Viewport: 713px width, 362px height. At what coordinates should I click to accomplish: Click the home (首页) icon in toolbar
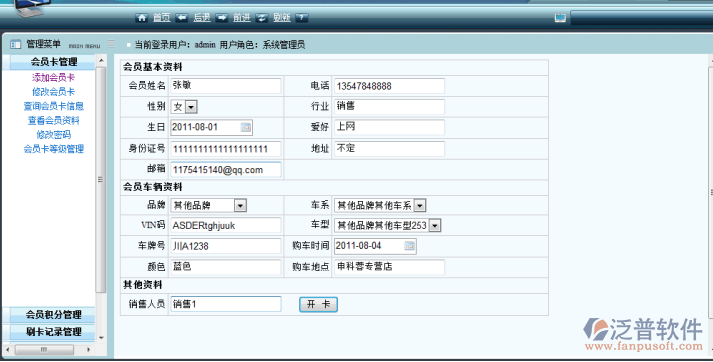pyautogui.click(x=142, y=18)
